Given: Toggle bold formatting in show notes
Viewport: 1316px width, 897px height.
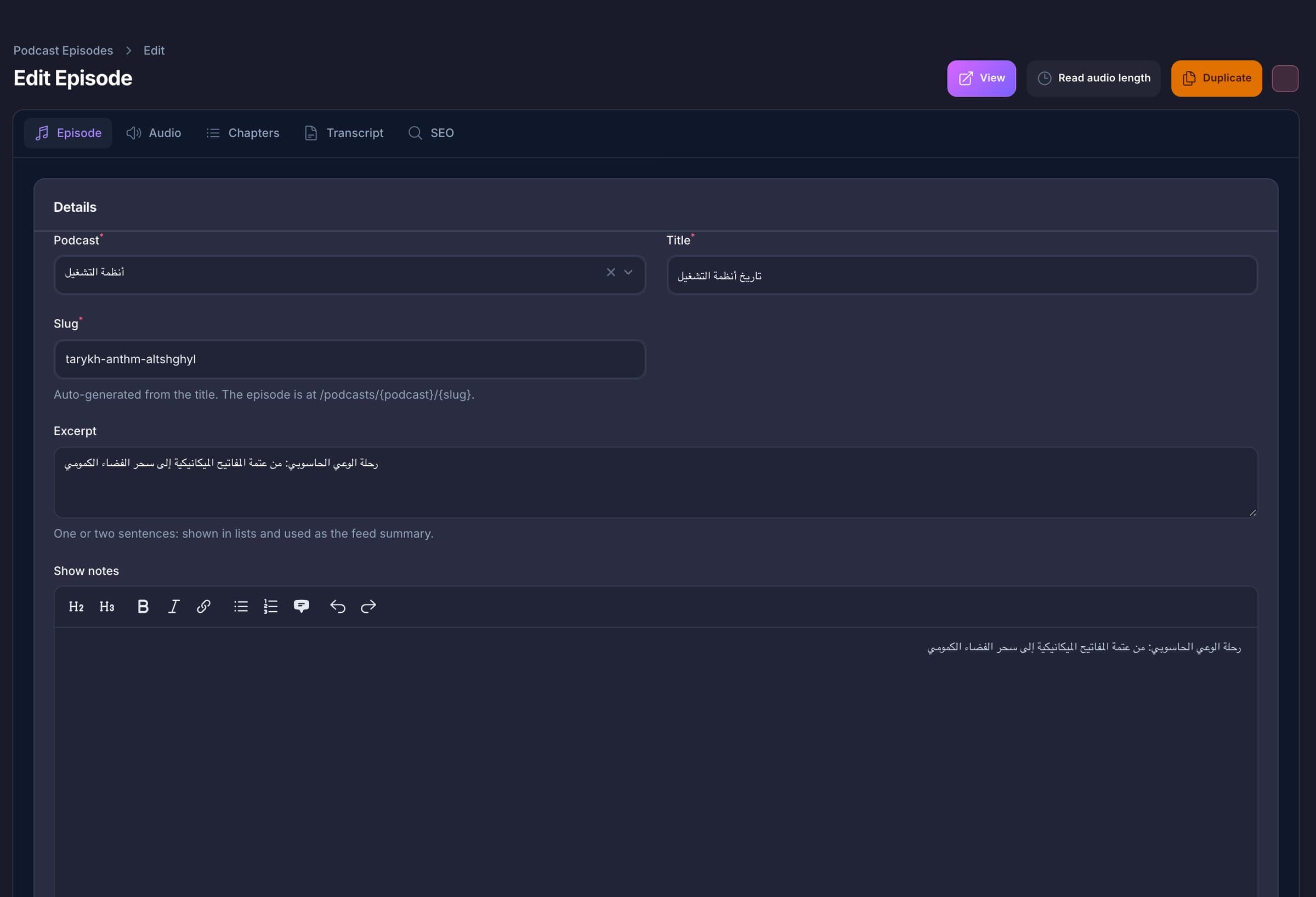Looking at the screenshot, I should pos(143,607).
